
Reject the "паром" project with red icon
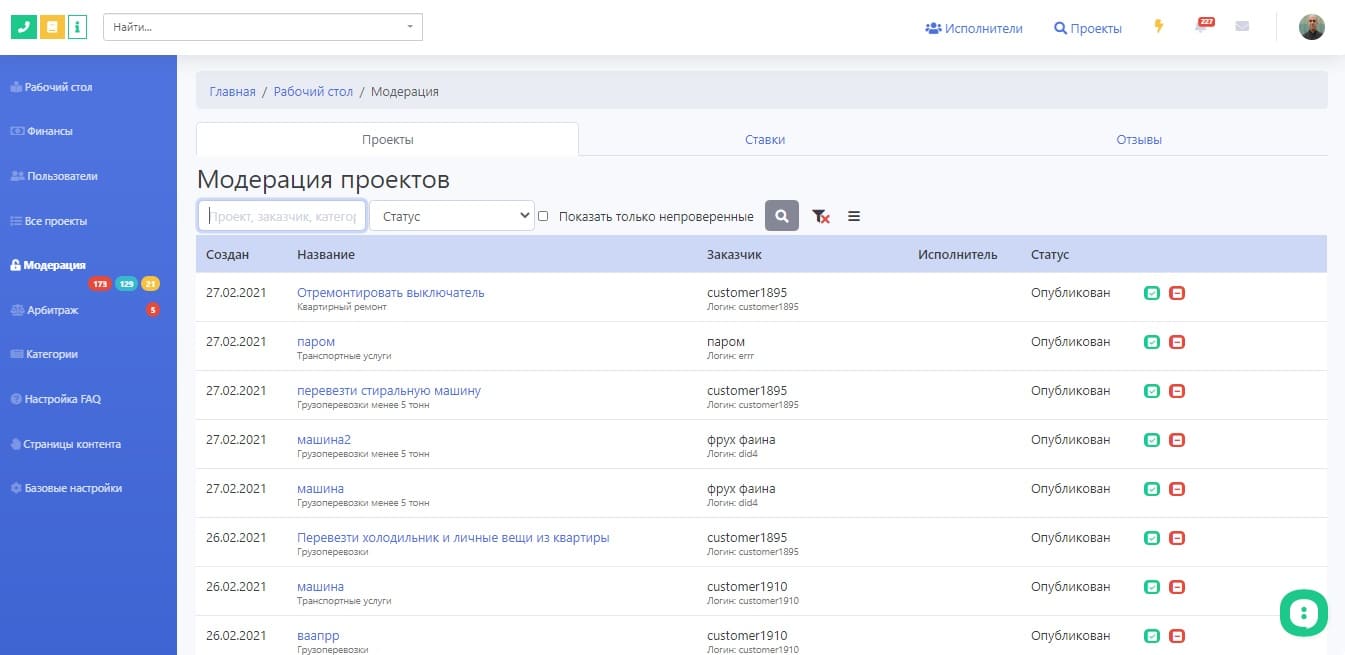[1177, 342]
